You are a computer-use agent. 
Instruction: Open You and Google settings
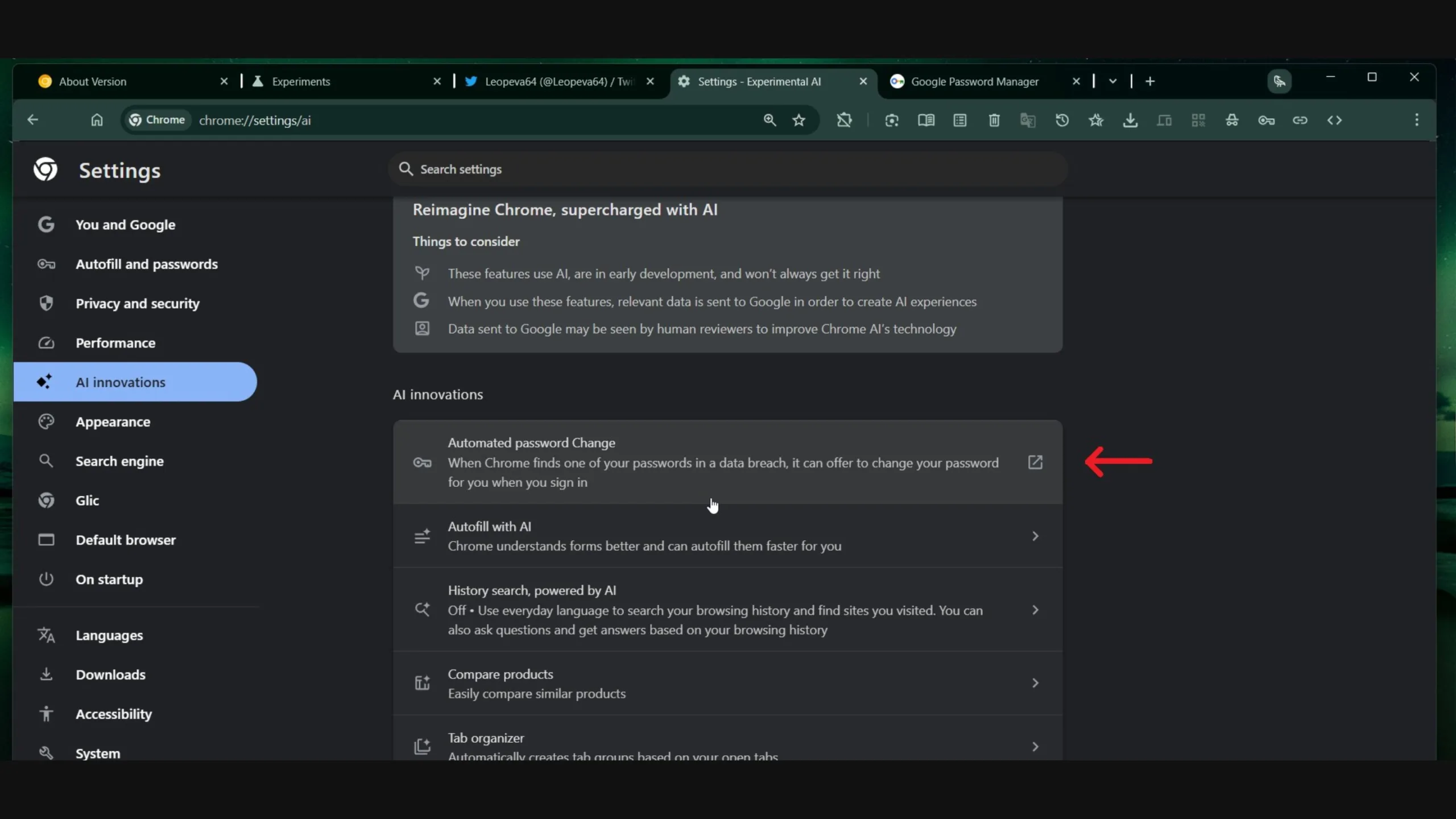click(135, 225)
